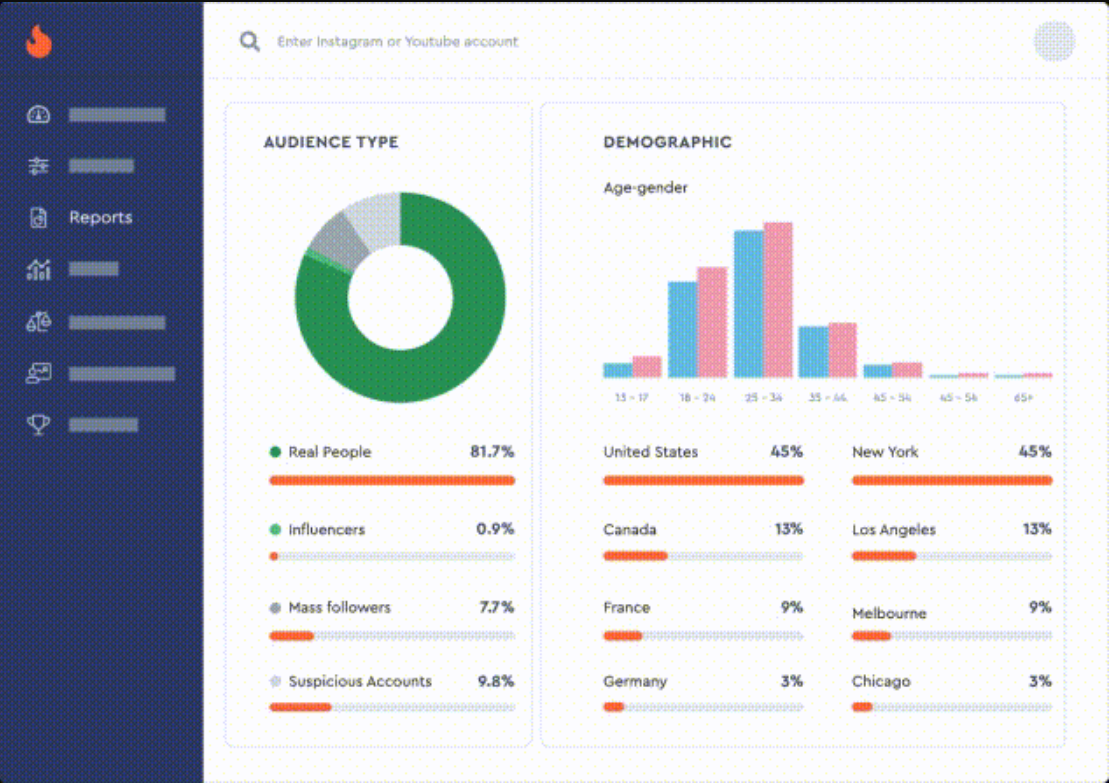
Task: Click the flame logo icon
Action: coord(37,42)
